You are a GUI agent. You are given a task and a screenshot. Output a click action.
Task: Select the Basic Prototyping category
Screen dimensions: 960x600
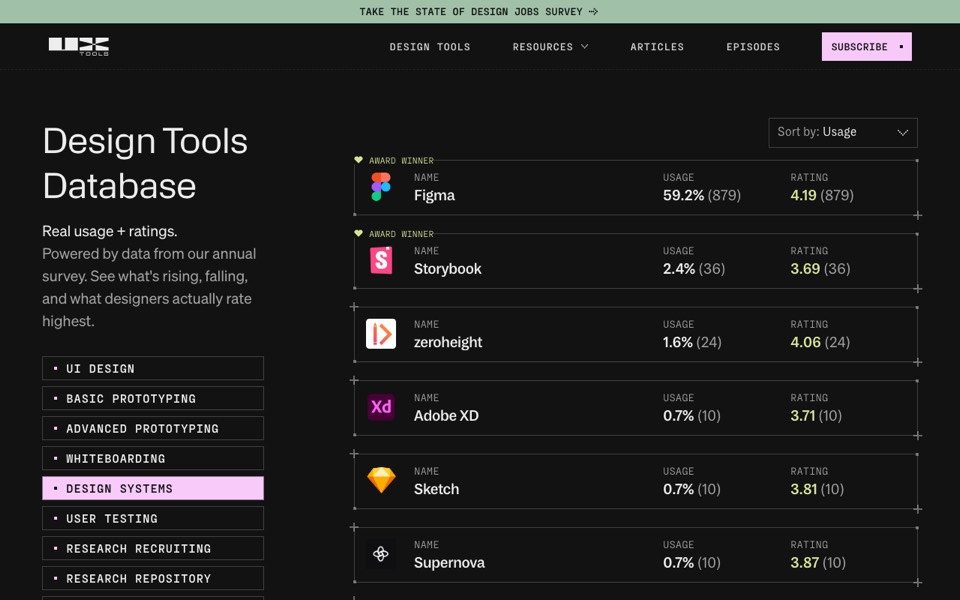tap(153, 399)
